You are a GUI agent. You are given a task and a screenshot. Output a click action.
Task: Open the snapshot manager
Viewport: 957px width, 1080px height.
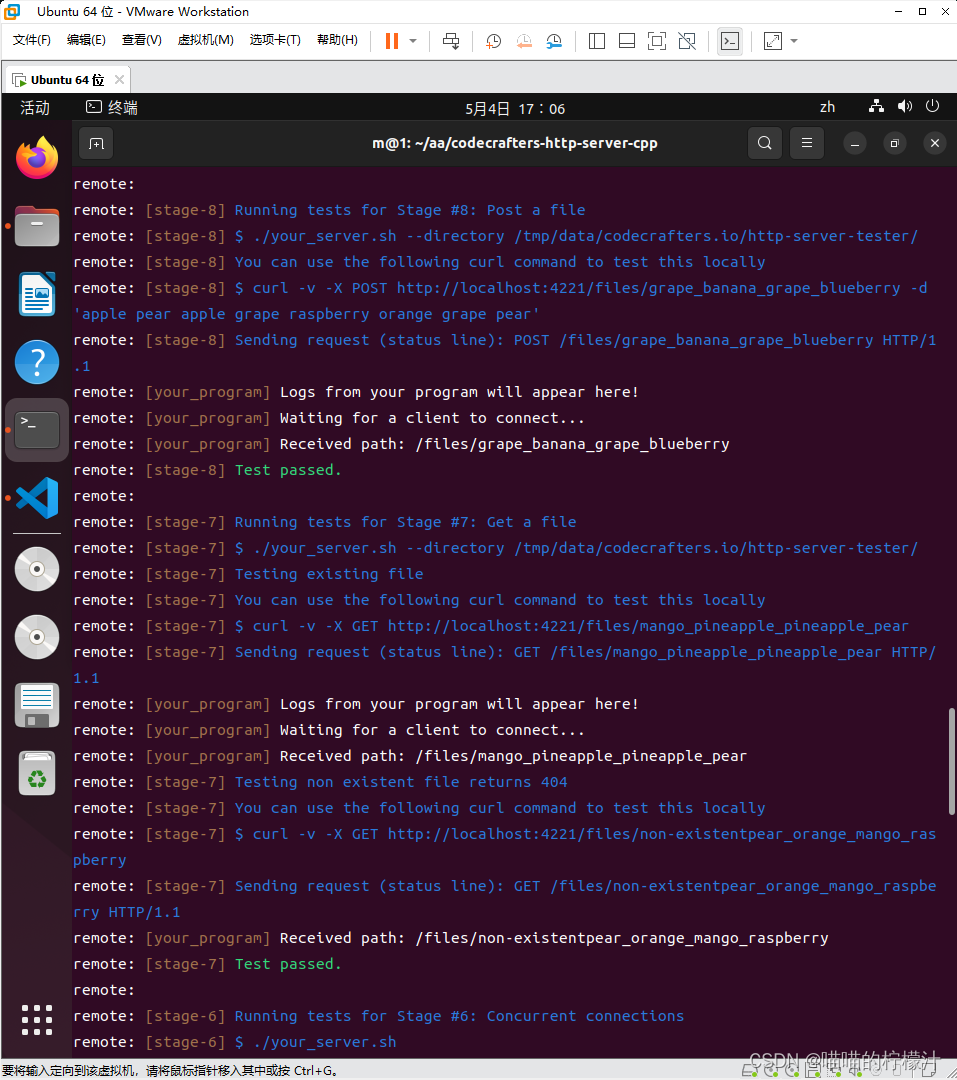coord(555,41)
